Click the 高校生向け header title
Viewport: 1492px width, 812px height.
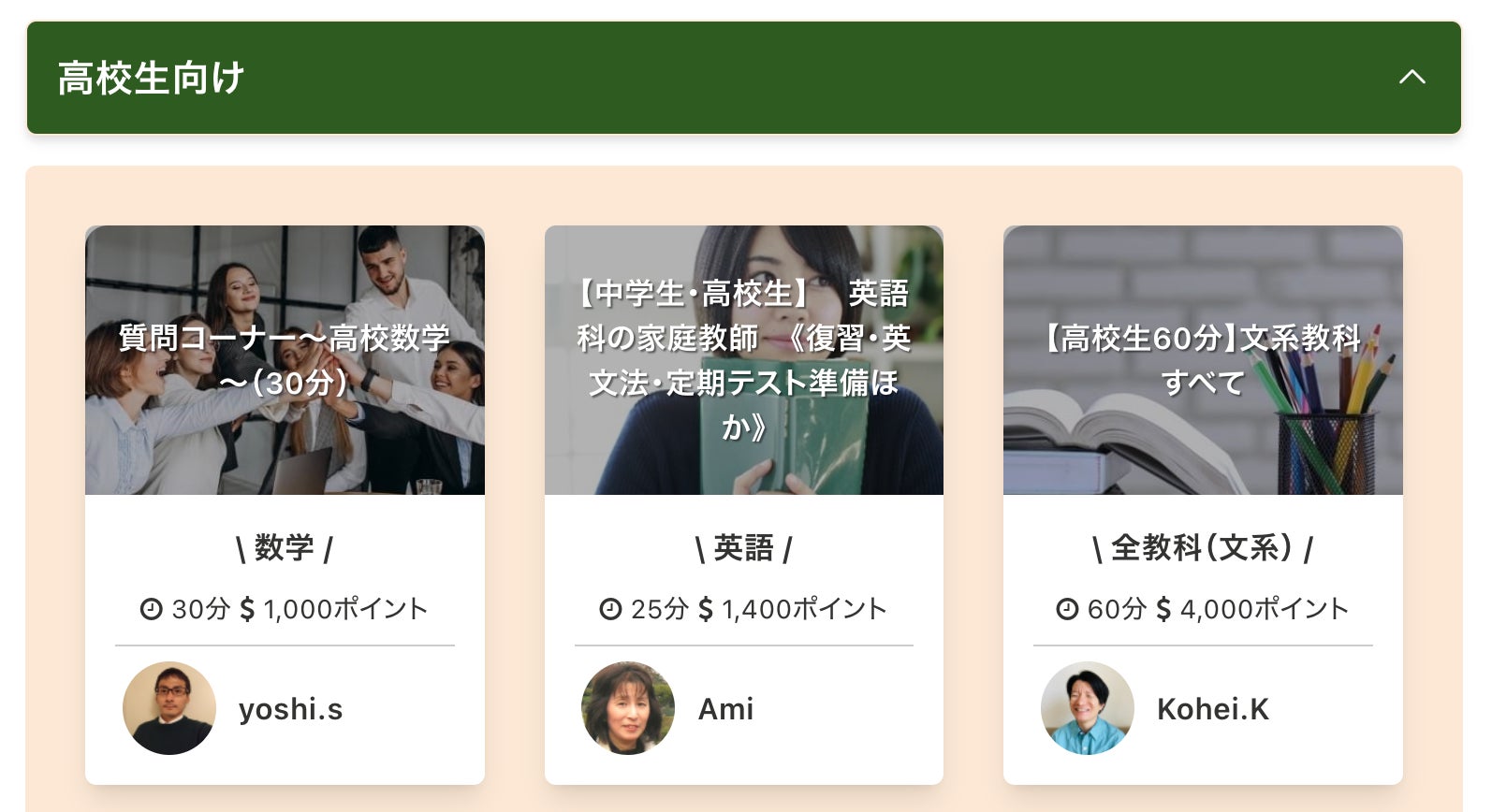[x=151, y=78]
